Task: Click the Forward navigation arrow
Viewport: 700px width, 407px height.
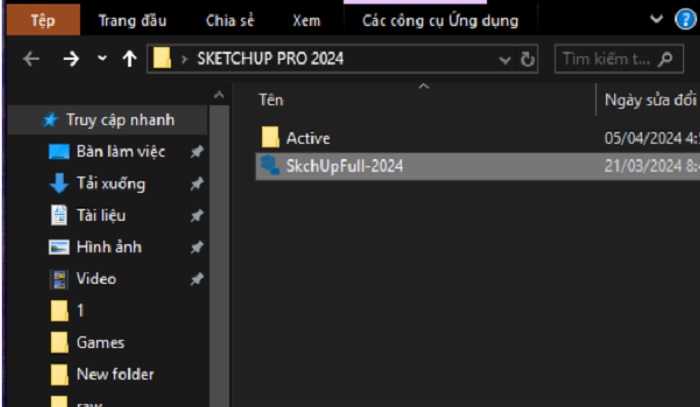Action: (x=70, y=59)
